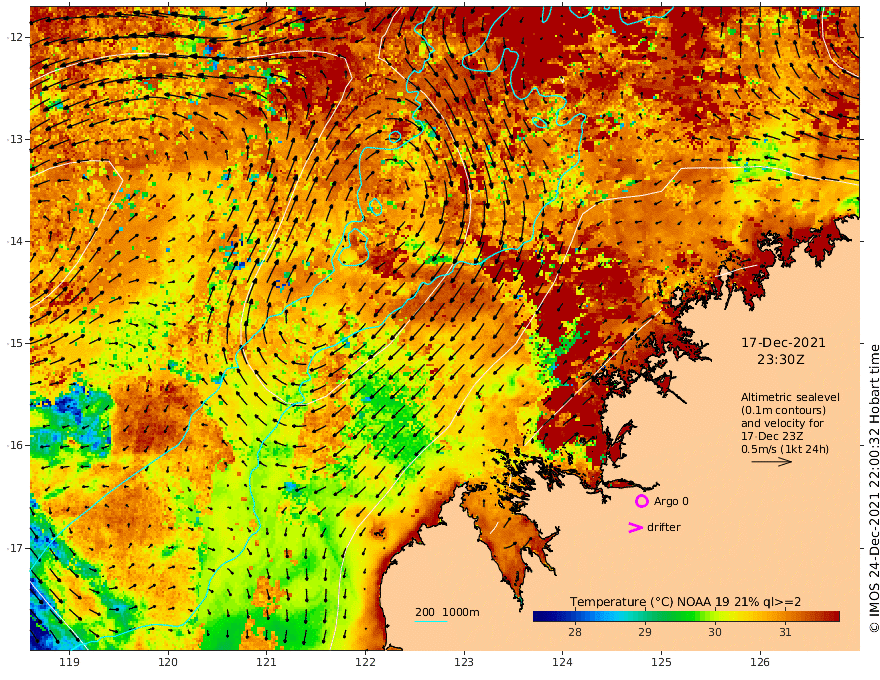The width and height of the screenshot is (880, 680).
Task: Click the latitude label '-16'
Action: pos(15,445)
